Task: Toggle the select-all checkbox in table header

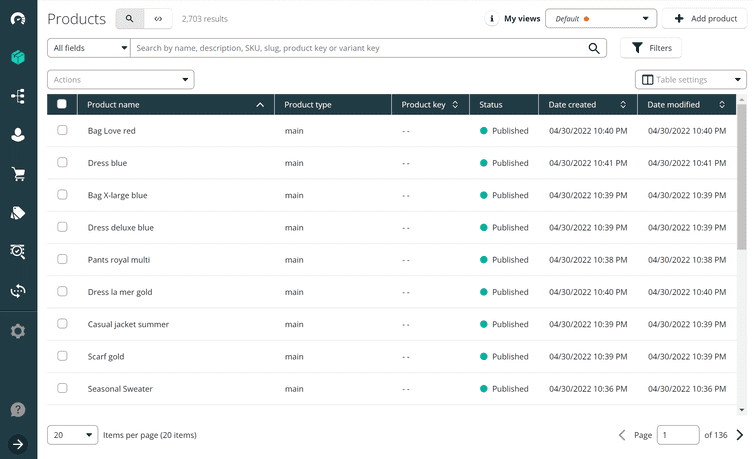Action: tap(62, 104)
